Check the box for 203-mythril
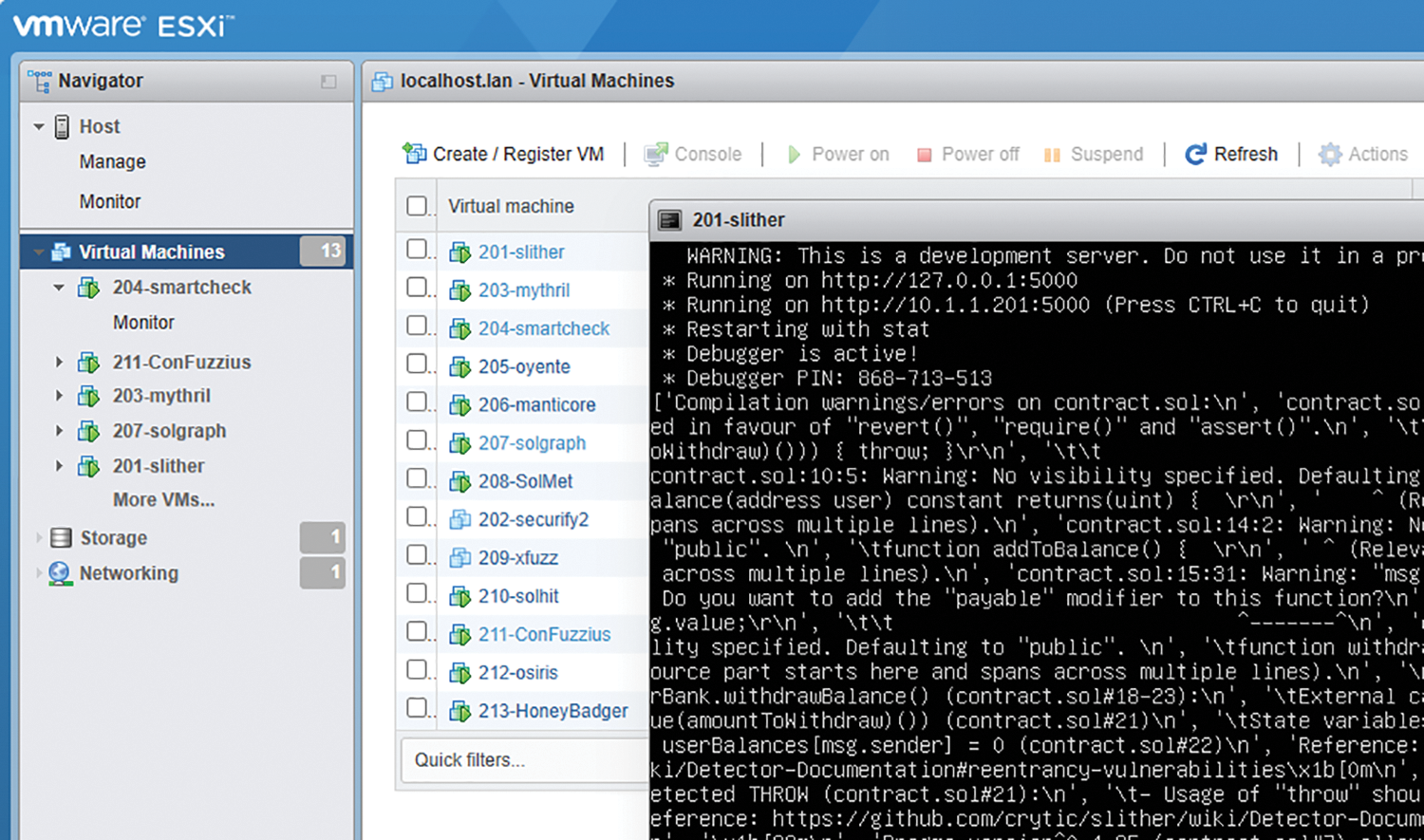The image size is (1424, 840). (x=417, y=287)
